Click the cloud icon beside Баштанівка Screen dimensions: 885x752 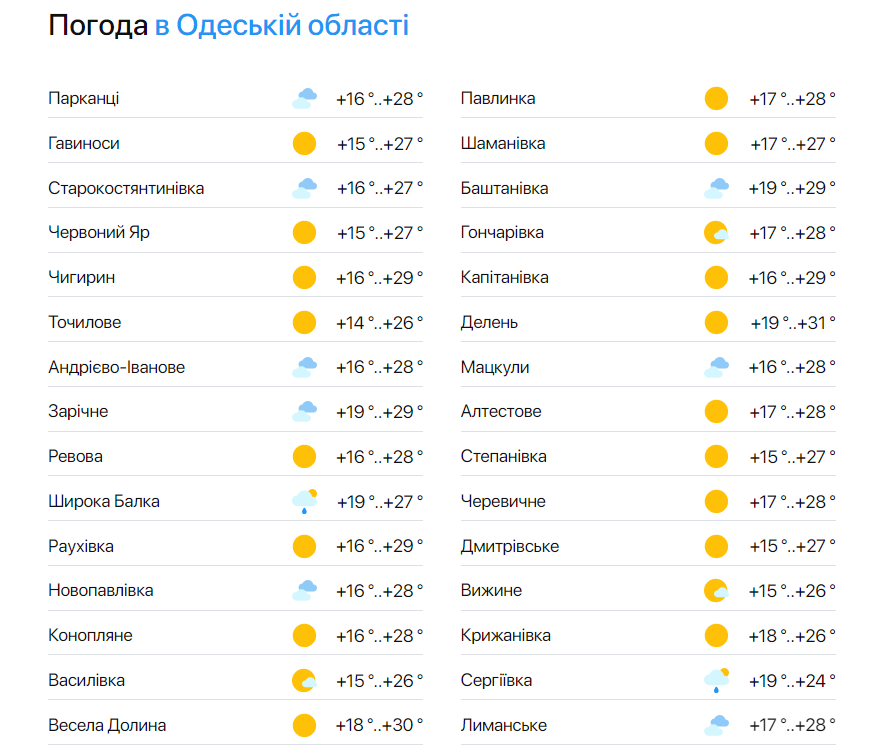[716, 187]
